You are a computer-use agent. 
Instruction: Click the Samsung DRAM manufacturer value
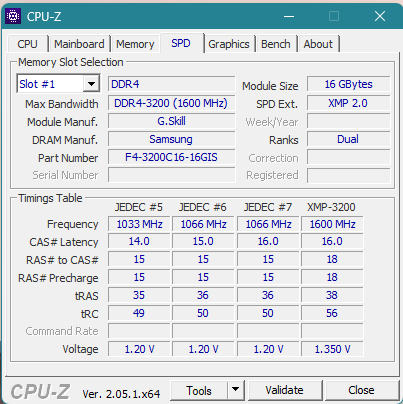click(172, 139)
